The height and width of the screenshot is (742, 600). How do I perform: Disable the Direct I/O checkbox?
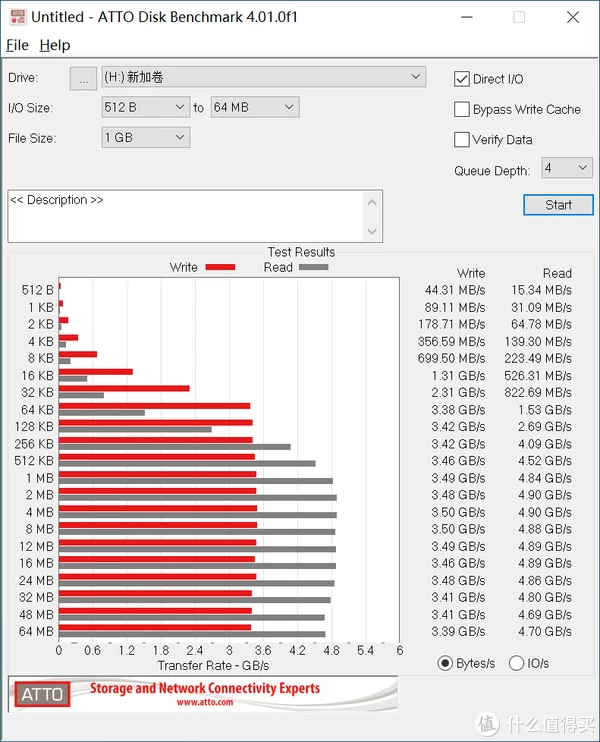coord(462,79)
